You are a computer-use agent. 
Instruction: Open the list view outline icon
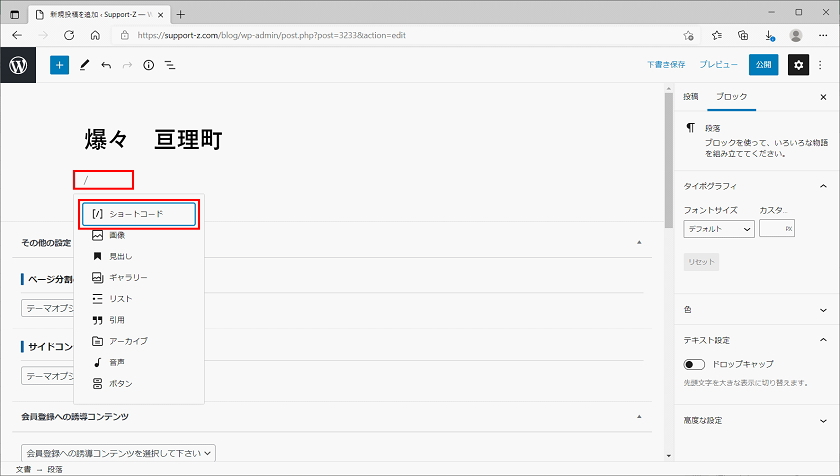(x=170, y=65)
